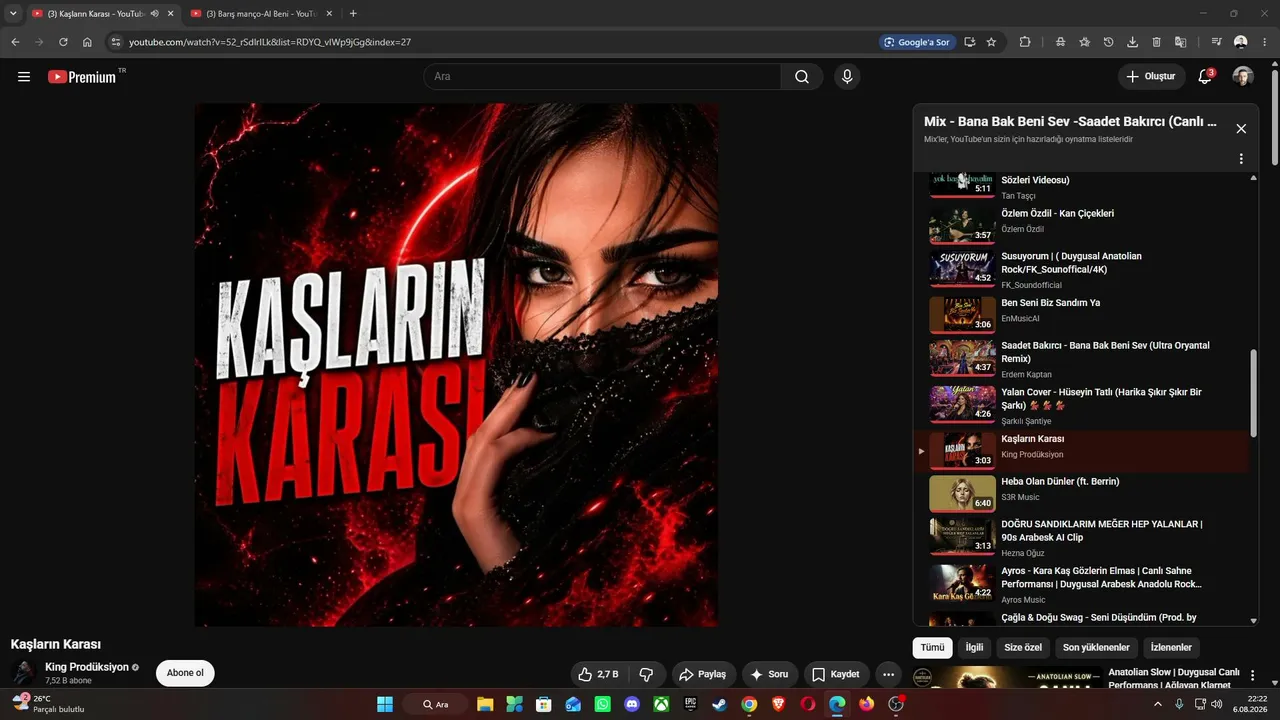Open options for Anatolian Slow video
Viewport: 1280px width, 720px height.
point(1252,677)
